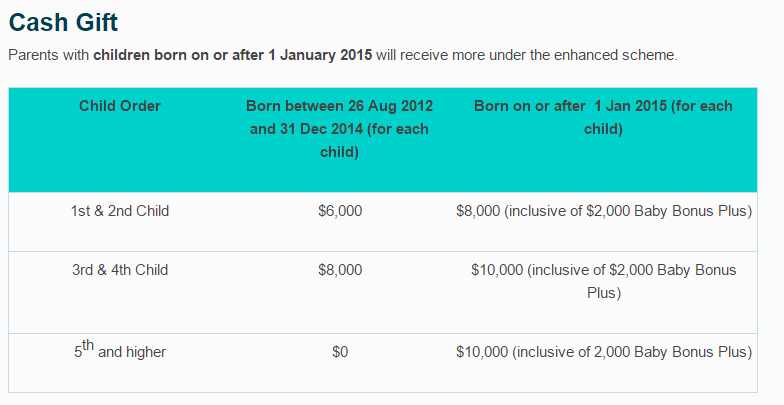Image resolution: width=784 pixels, height=405 pixels.
Task: Click the superscript 'th' in 5th
Action: (88, 344)
